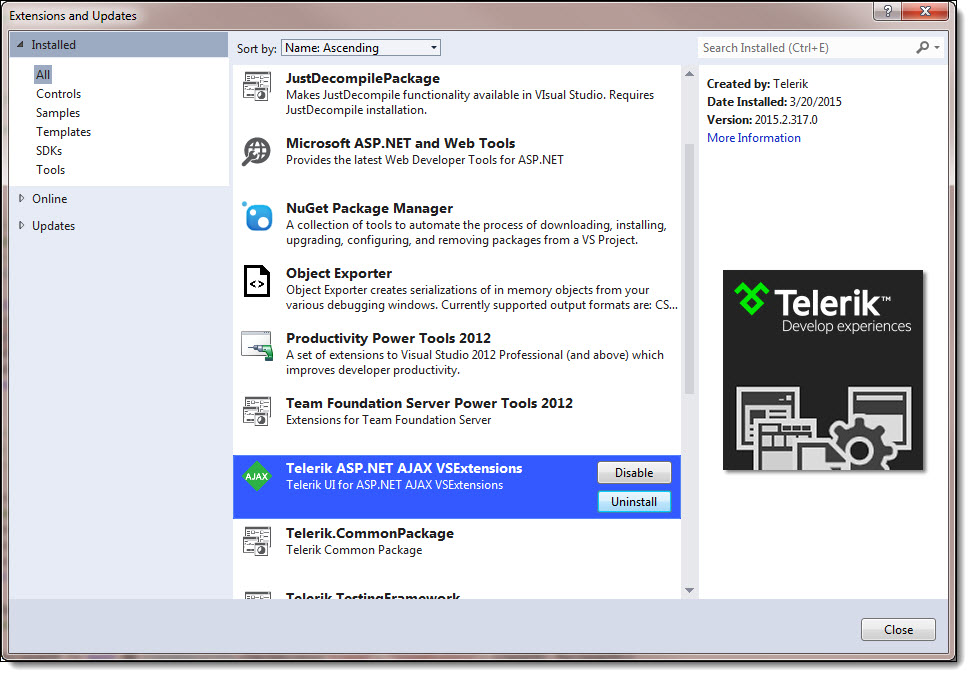
Task: Expand the Online category
Action: coord(21,198)
